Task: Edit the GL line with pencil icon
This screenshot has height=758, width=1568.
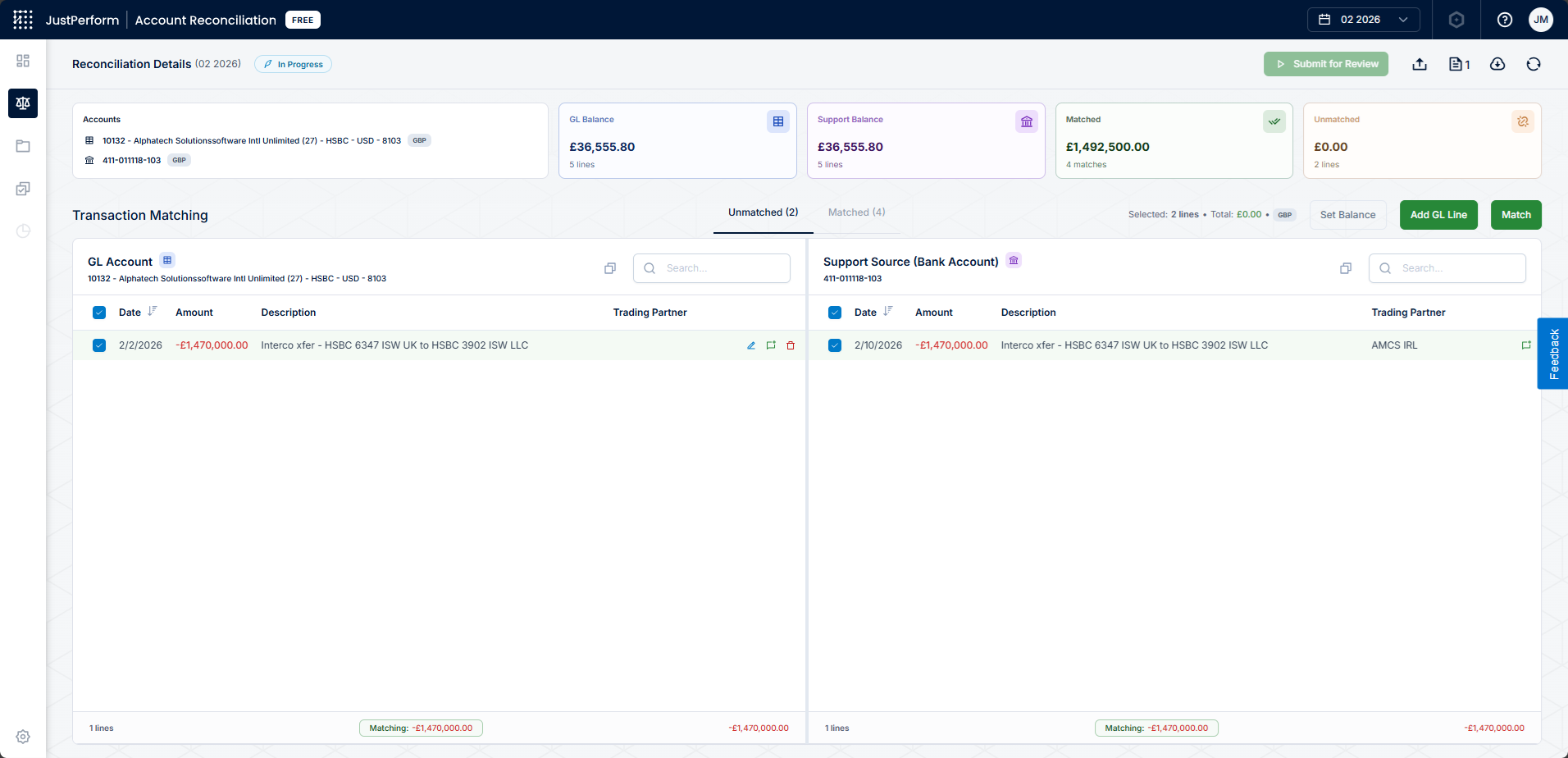Action: [x=751, y=345]
